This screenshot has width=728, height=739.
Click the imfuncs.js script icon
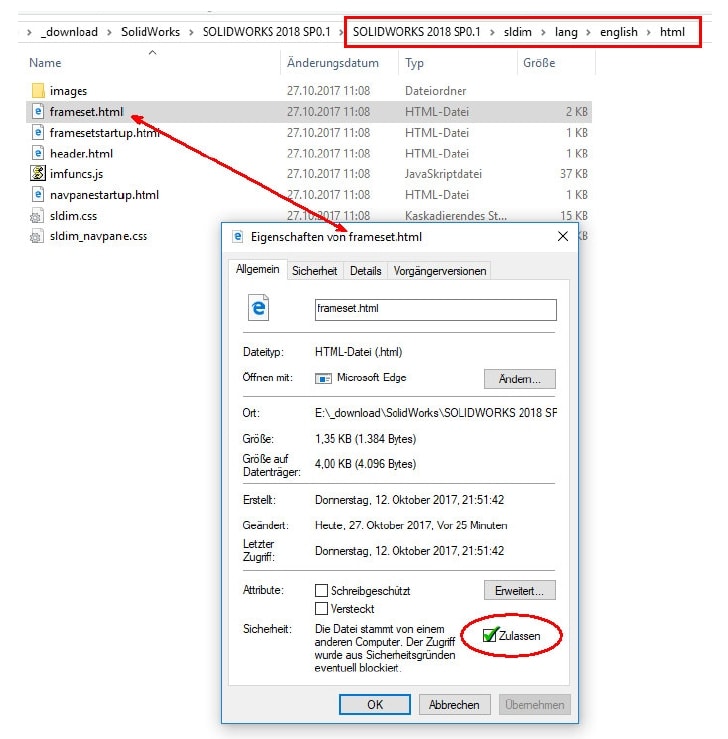point(38,173)
